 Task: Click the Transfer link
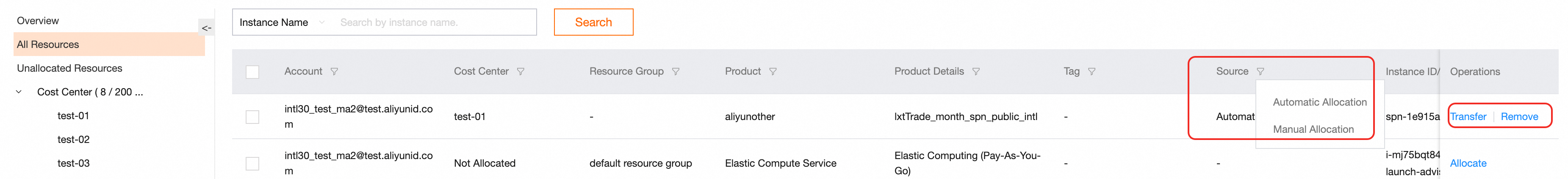point(1468,117)
